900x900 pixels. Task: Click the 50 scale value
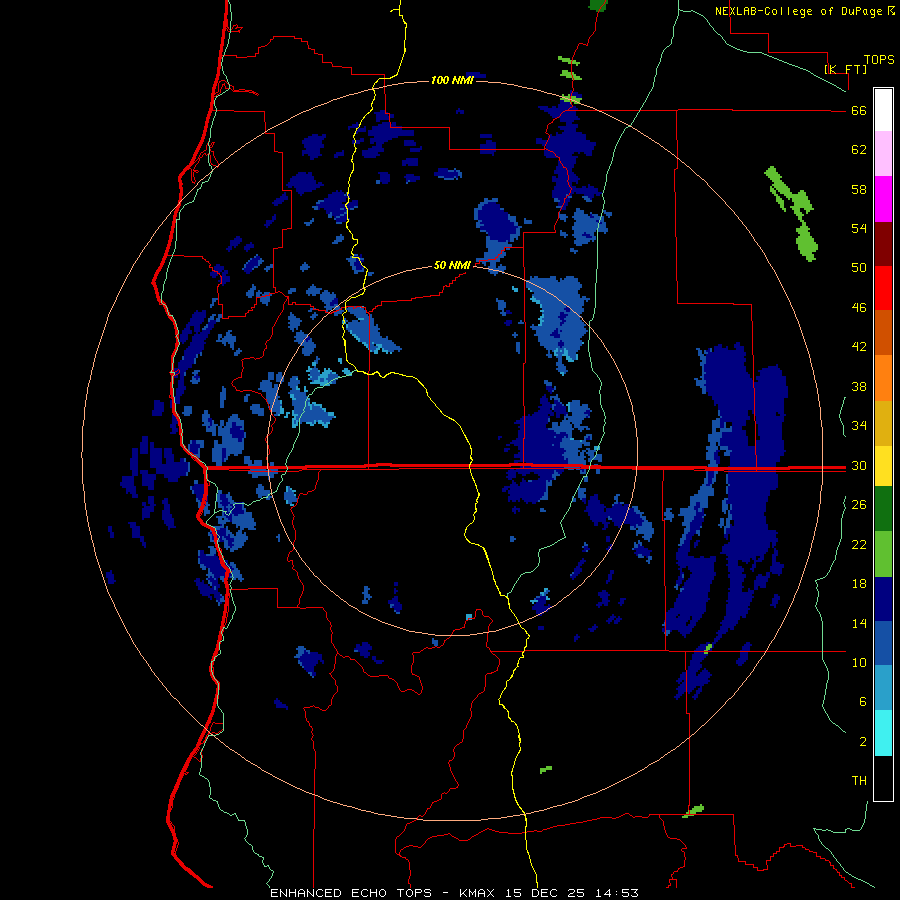(859, 268)
